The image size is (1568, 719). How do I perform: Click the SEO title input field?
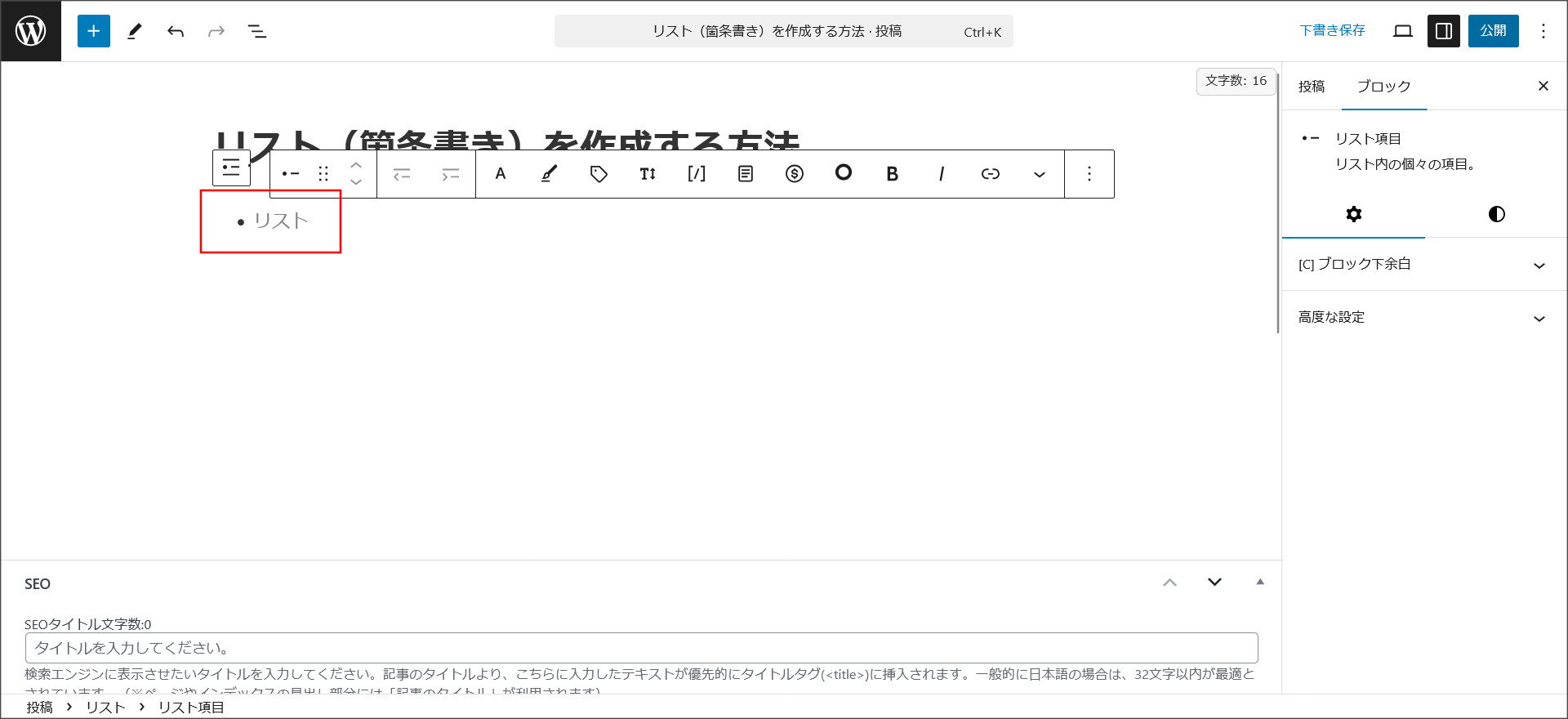point(641,648)
